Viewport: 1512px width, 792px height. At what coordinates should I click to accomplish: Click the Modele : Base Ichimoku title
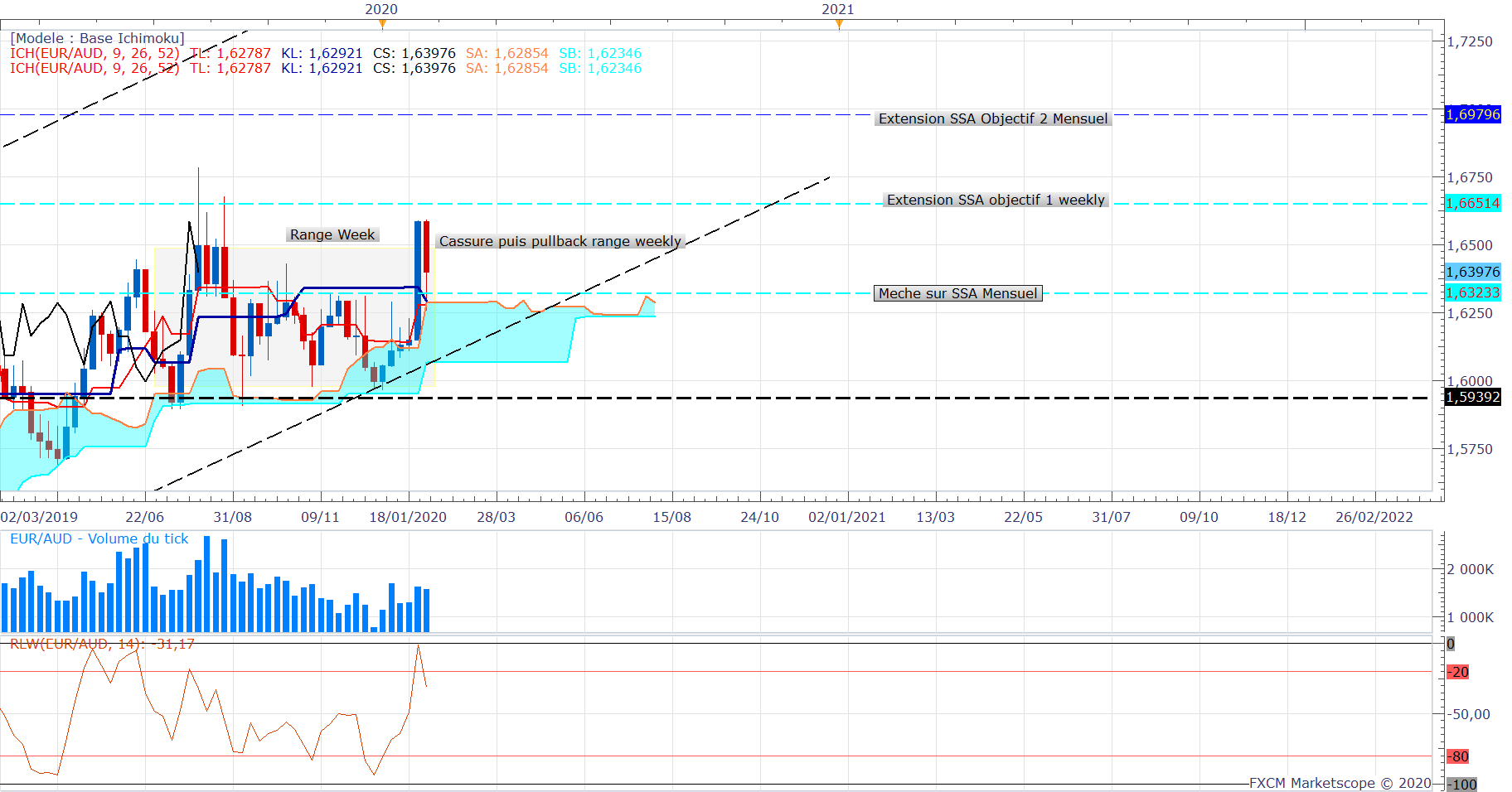[x=97, y=38]
